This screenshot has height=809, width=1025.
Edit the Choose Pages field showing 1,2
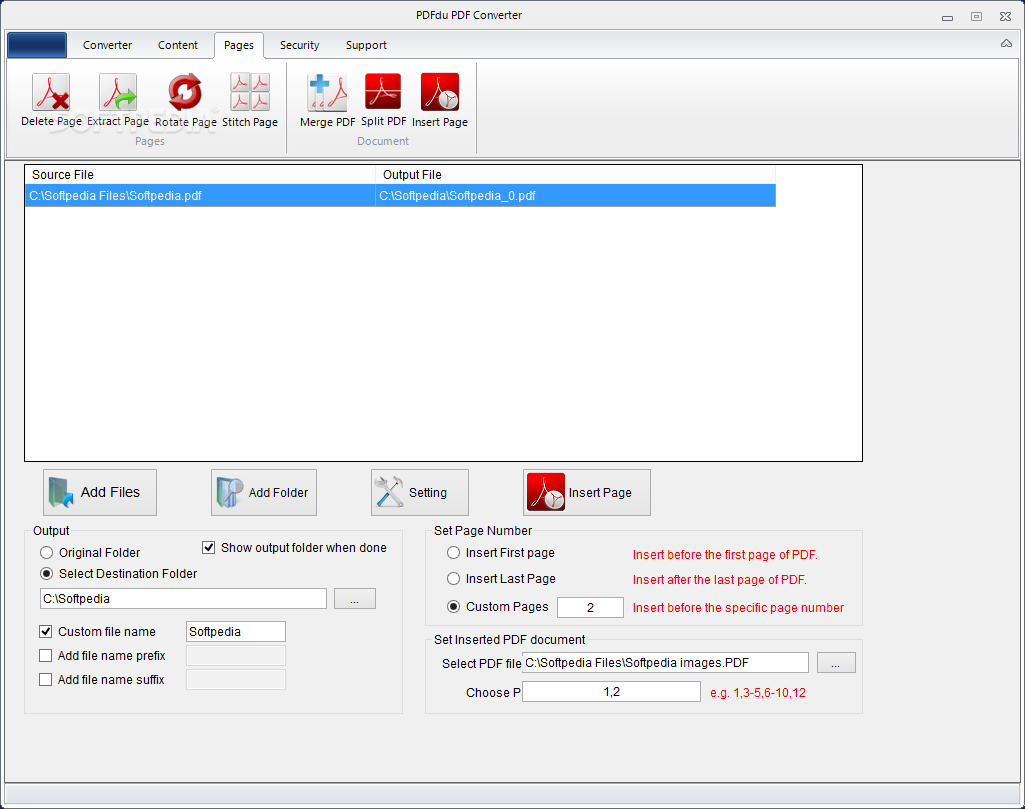[x=611, y=692]
